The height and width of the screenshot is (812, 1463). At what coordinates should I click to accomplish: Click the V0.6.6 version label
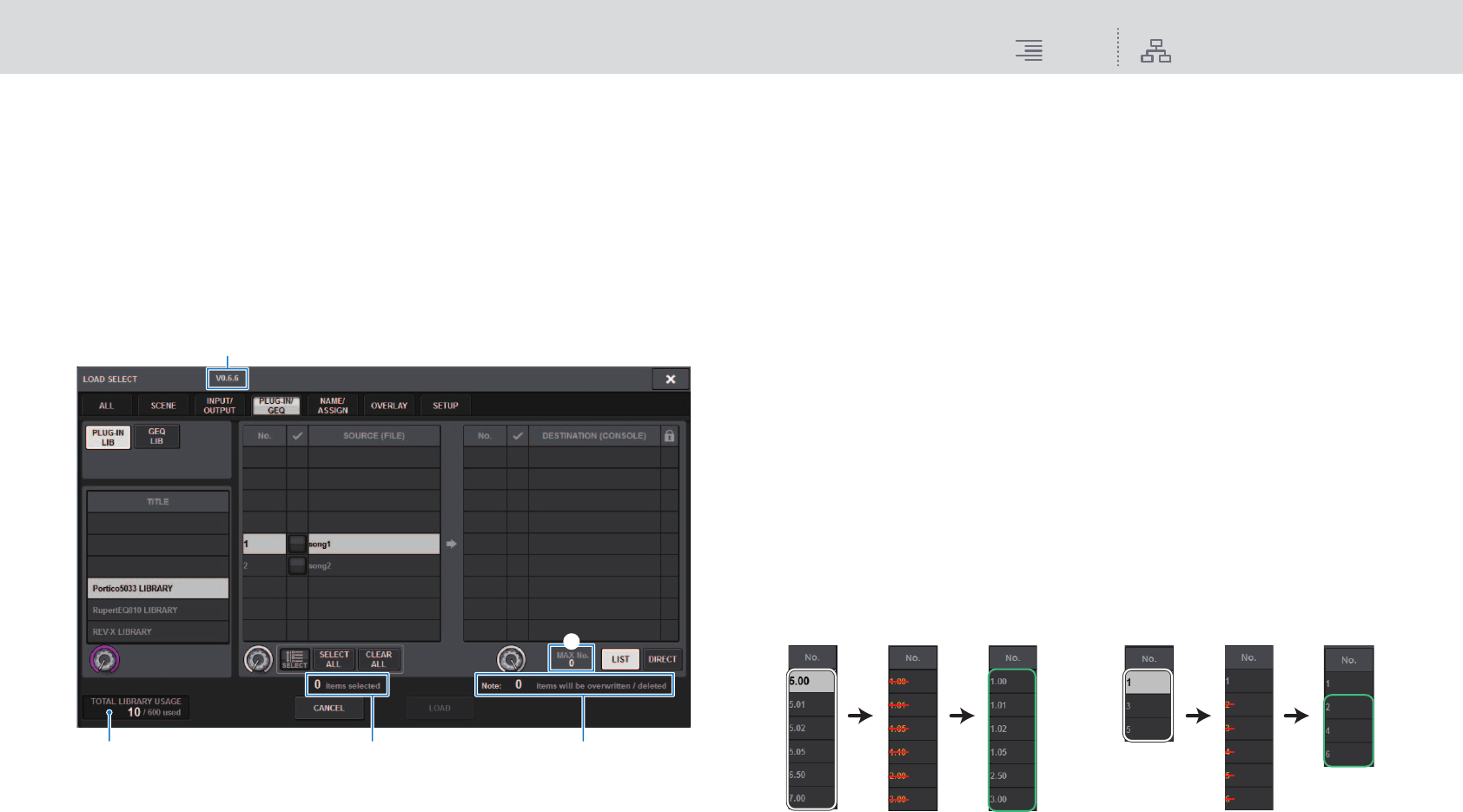(228, 379)
